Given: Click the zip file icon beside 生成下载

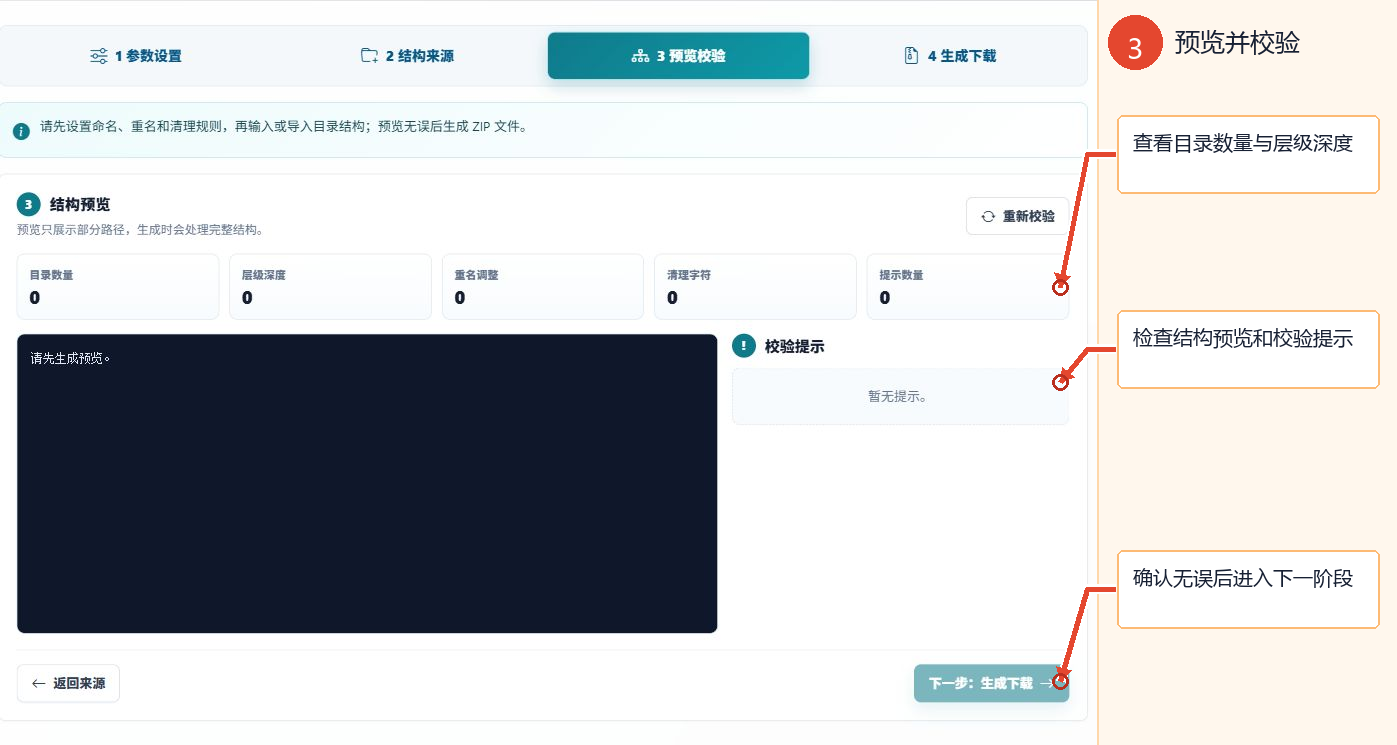Looking at the screenshot, I should [911, 56].
